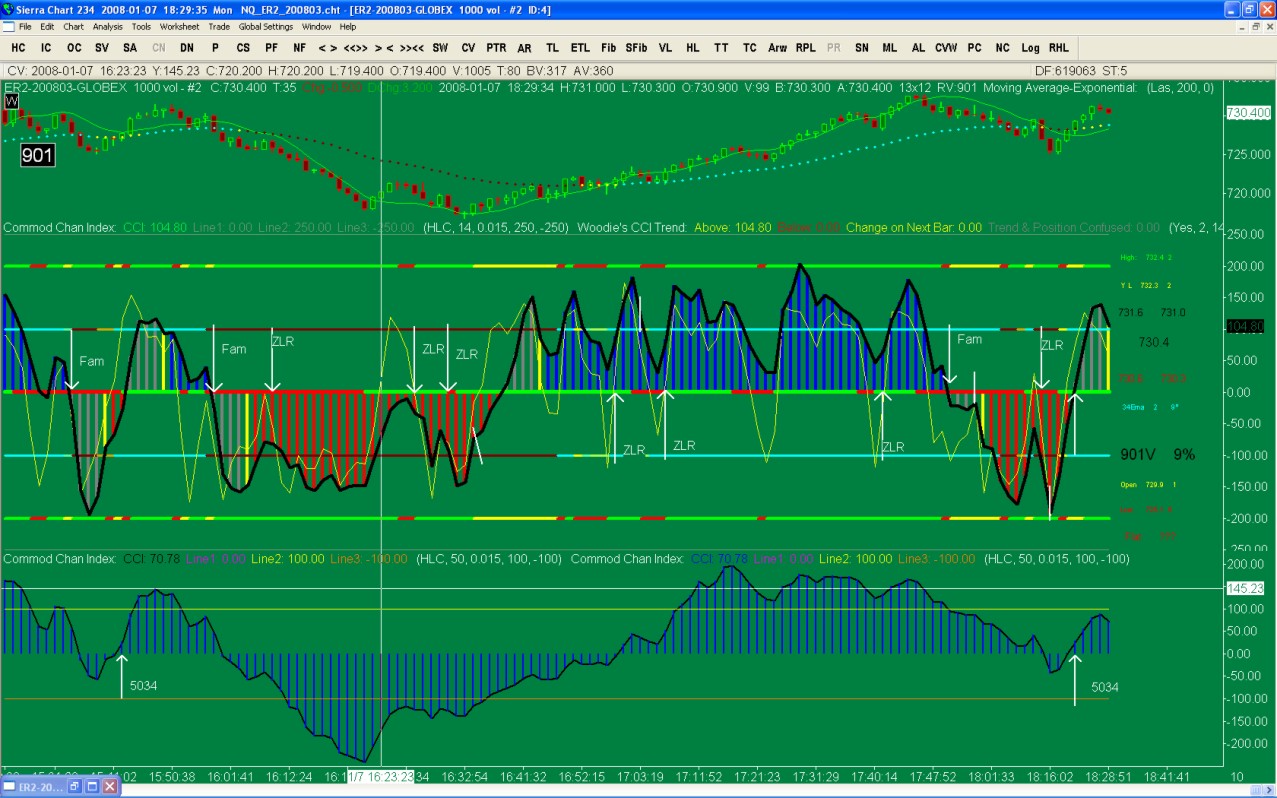1277x798 pixels.
Task: Click the '>><<' bar spacing button
Action: [412, 48]
